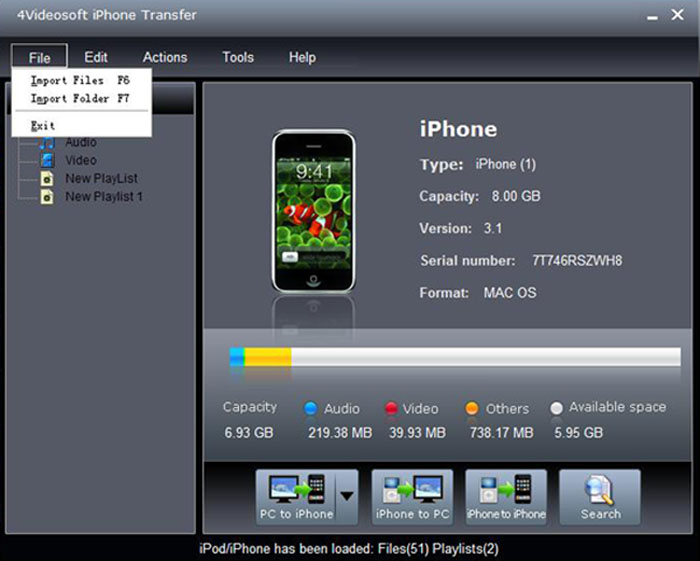
Task: Click serial number 7T746RSZWH8
Action: tap(577, 260)
